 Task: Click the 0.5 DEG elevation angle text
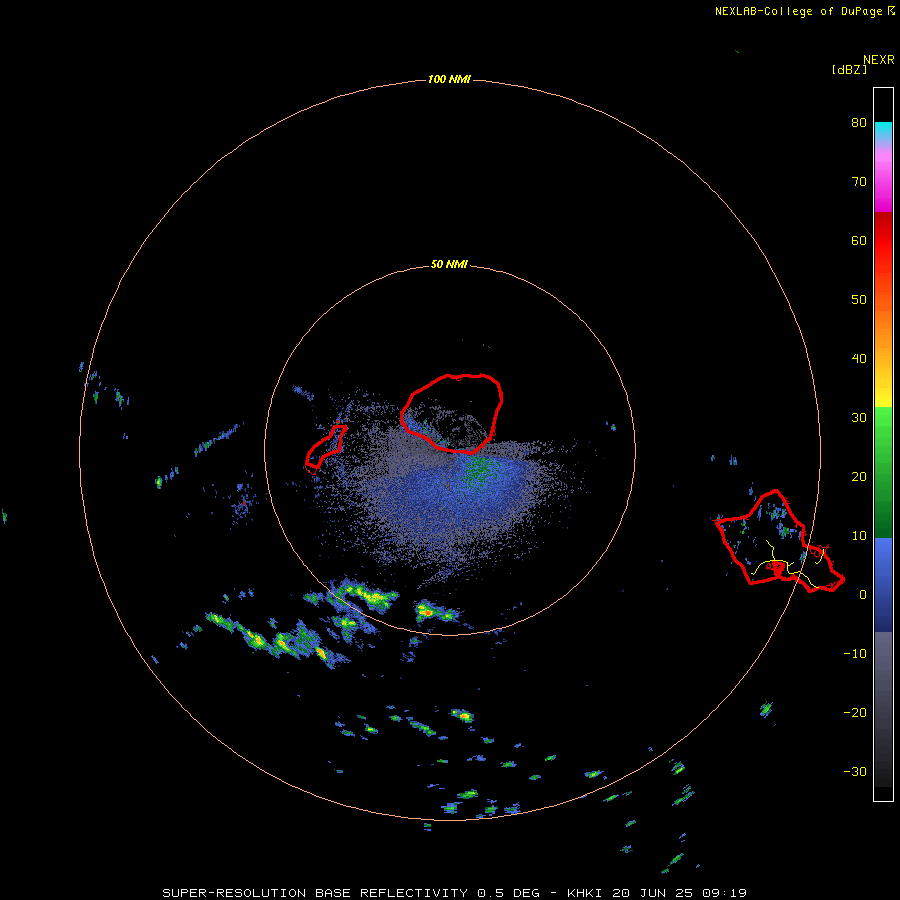click(x=508, y=893)
